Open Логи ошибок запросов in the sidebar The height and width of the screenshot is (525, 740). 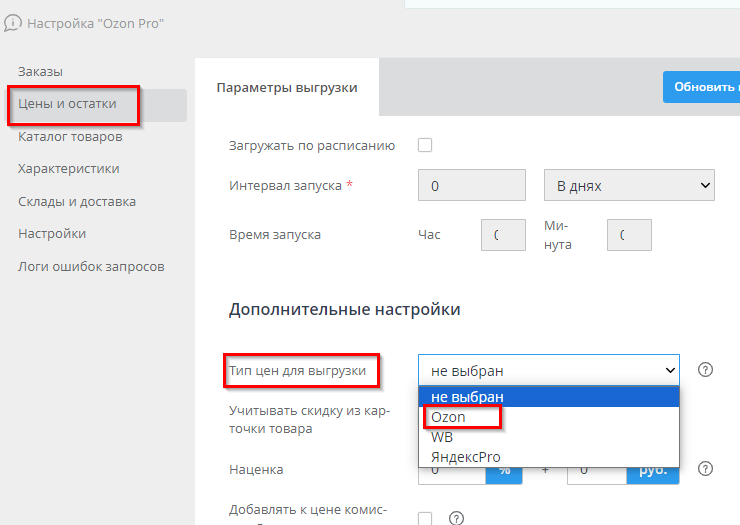click(x=91, y=266)
